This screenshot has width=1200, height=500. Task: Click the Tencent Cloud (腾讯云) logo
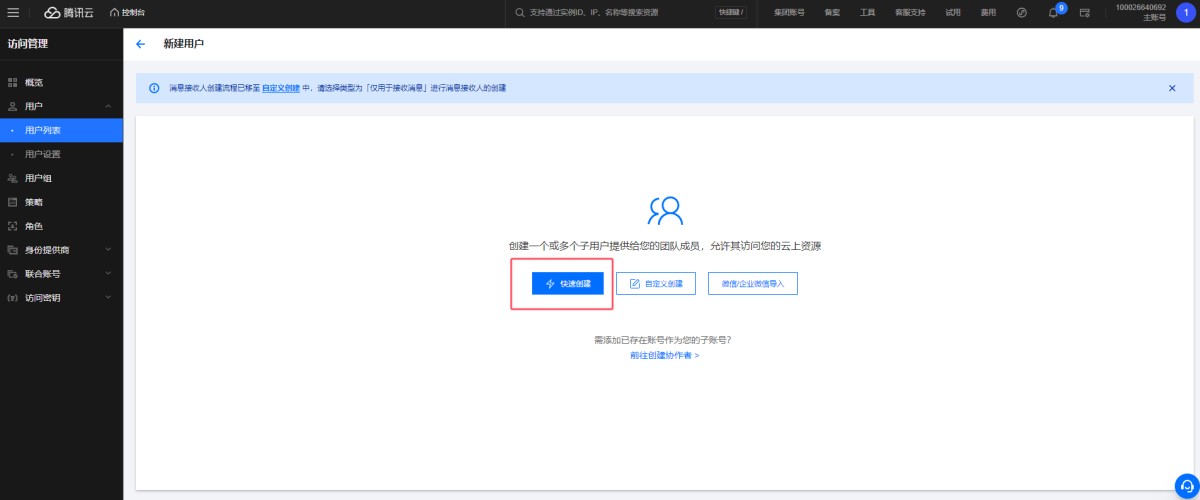point(66,12)
